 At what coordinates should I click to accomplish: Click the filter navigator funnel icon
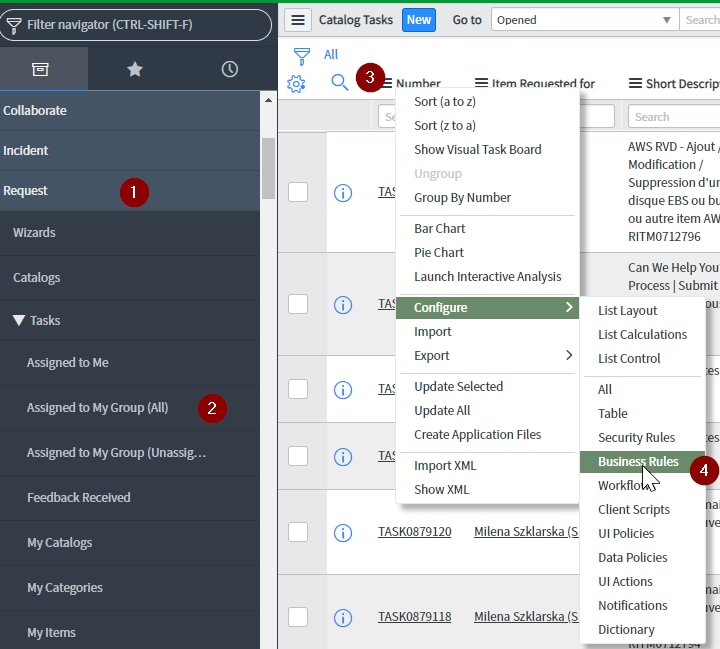click(14, 25)
